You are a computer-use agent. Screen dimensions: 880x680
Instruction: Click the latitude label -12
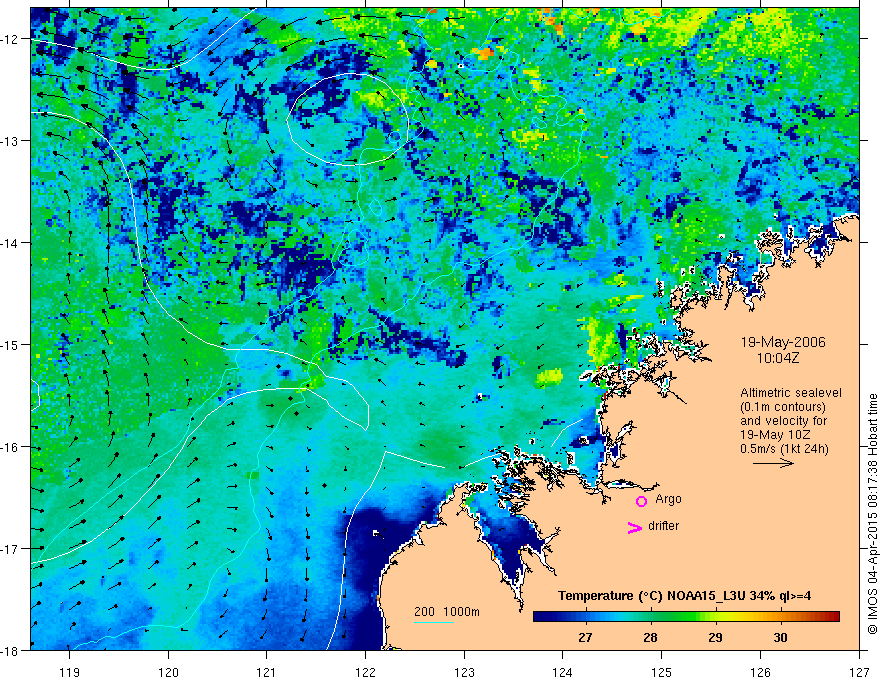coord(11,39)
